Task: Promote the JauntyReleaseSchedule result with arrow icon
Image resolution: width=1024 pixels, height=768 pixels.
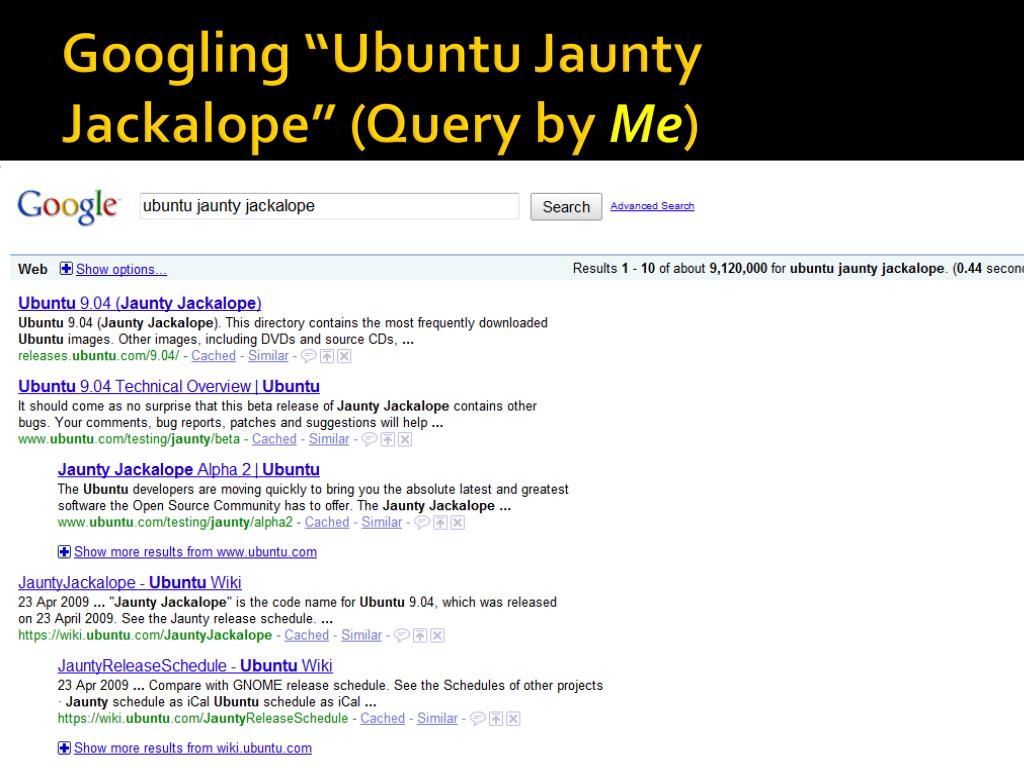Action: 496,719
